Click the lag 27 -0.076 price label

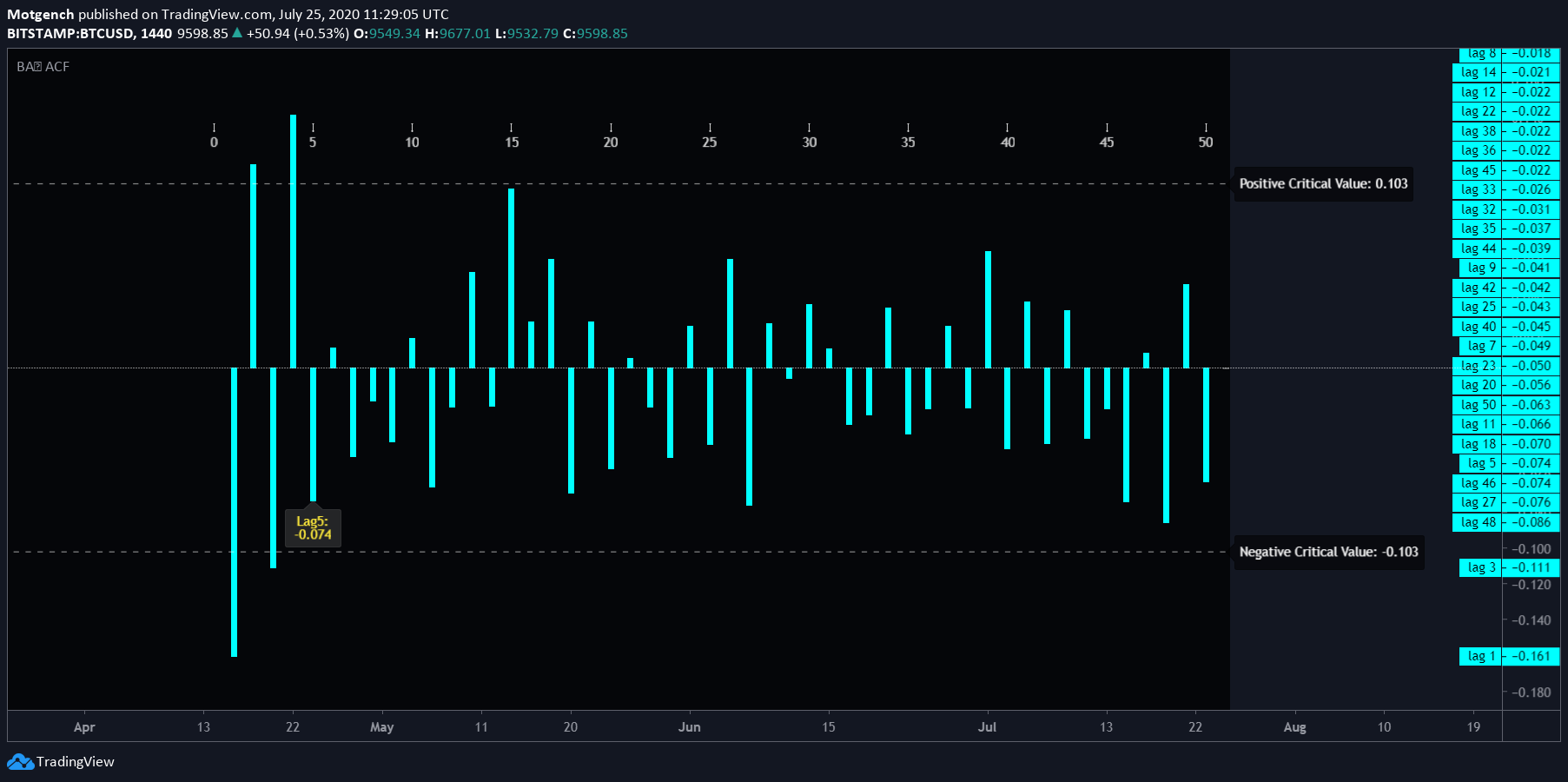(1506, 502)
